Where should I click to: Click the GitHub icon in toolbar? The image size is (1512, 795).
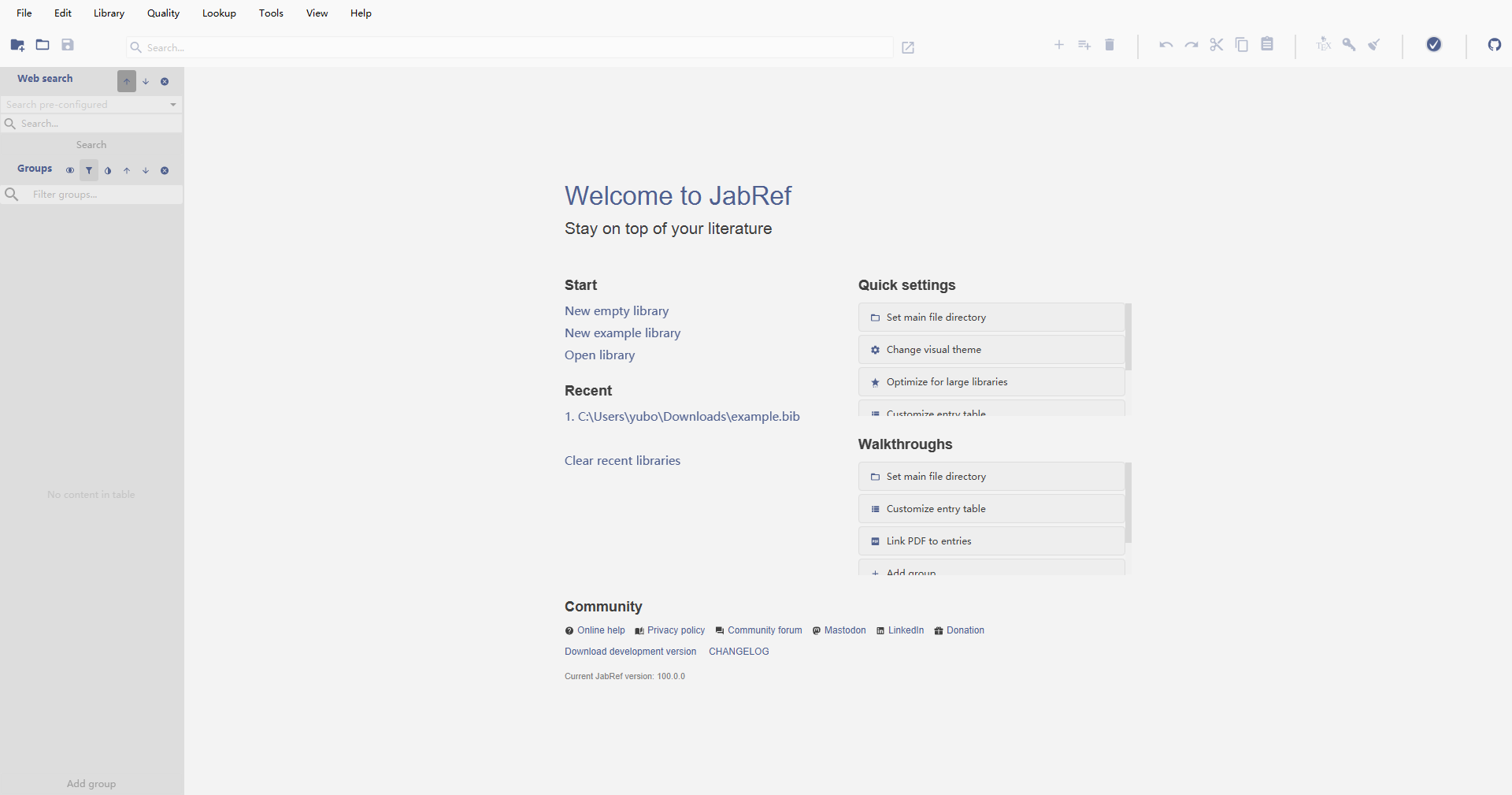1495,45
